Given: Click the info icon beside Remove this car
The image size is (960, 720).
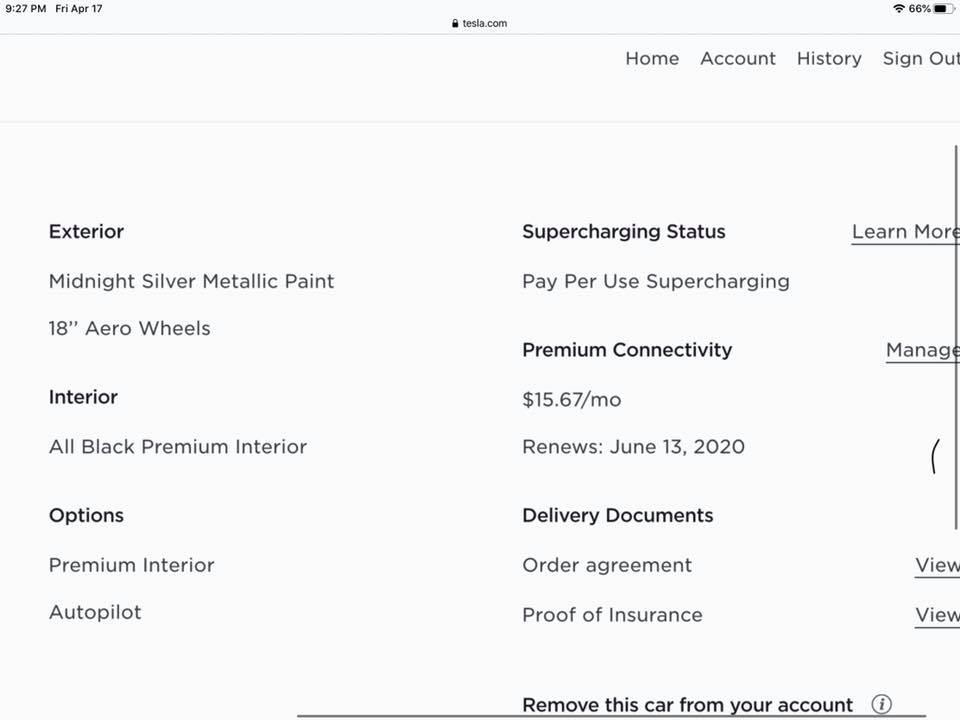Looking at the screenshot, I should click(x=881, y=704).
